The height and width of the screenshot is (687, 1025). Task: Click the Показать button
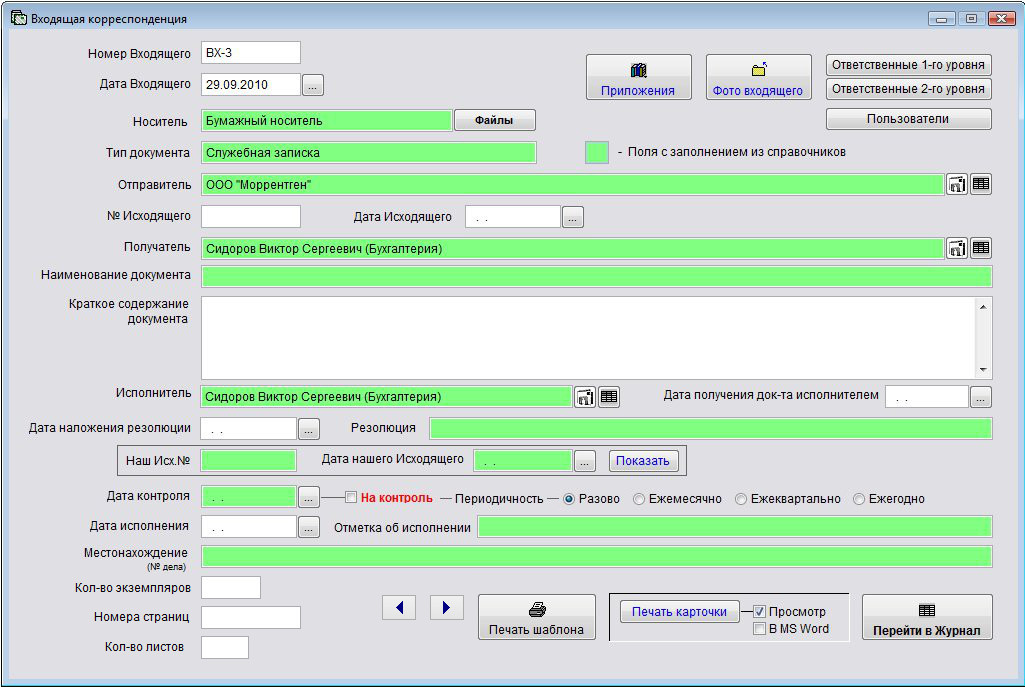click(643, 461)
